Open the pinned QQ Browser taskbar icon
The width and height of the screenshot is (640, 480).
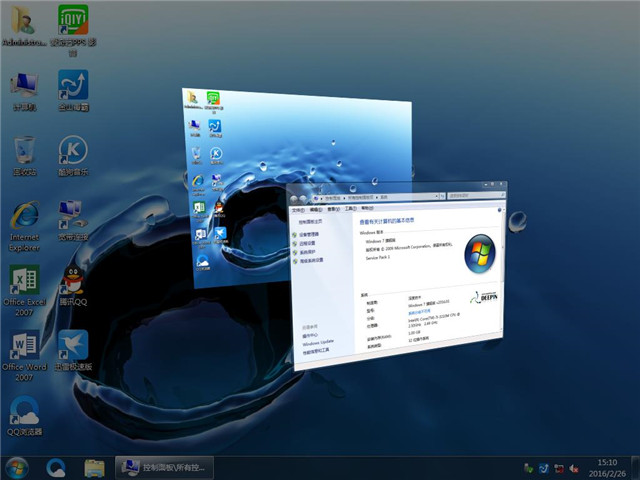click(56, 467)
